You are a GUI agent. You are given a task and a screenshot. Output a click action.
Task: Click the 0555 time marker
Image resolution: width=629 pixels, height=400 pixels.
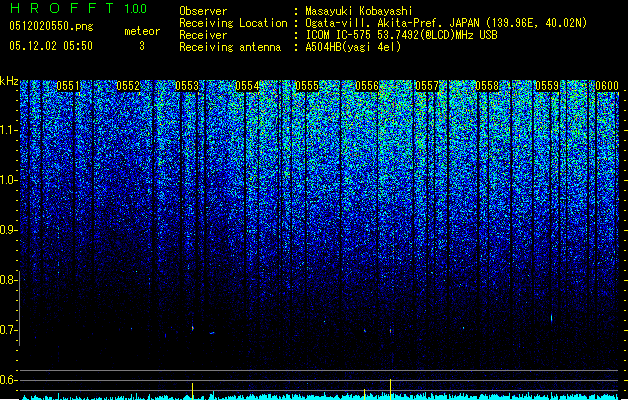tap(307, 86)
